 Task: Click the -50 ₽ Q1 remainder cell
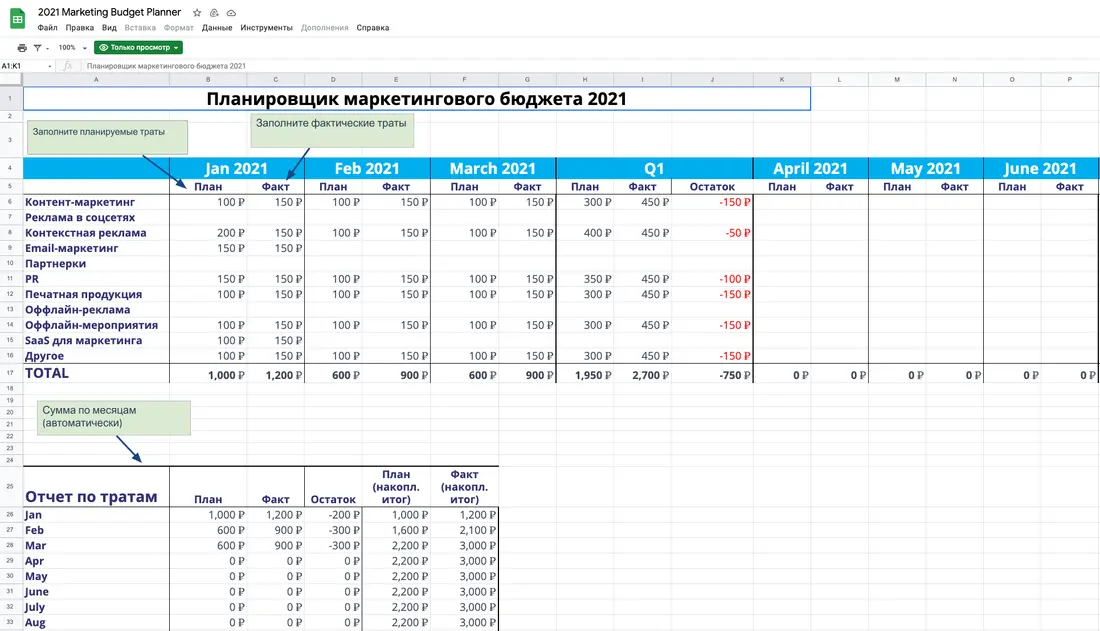pos(712,233)
